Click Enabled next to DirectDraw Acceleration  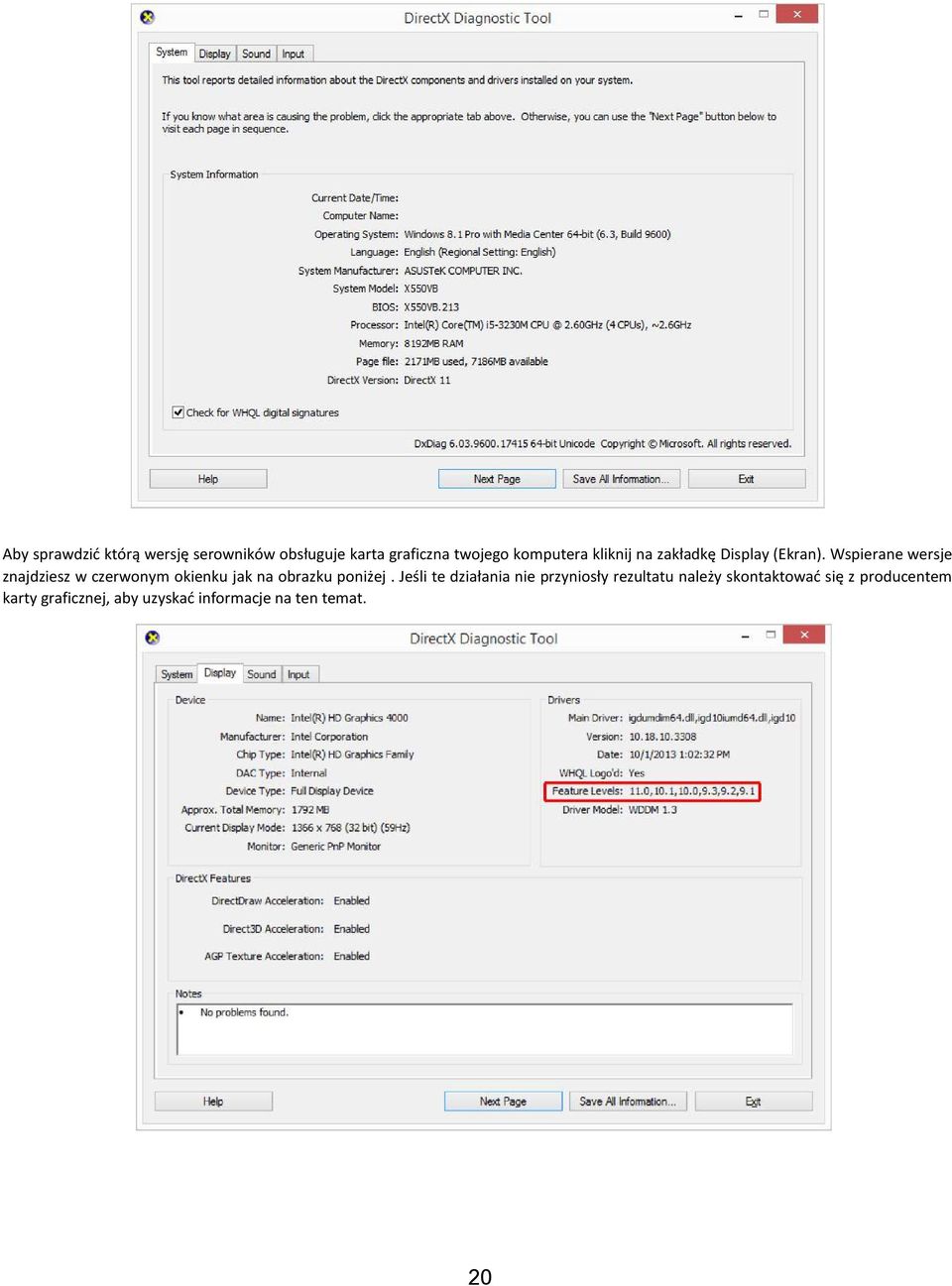(352, 901)
